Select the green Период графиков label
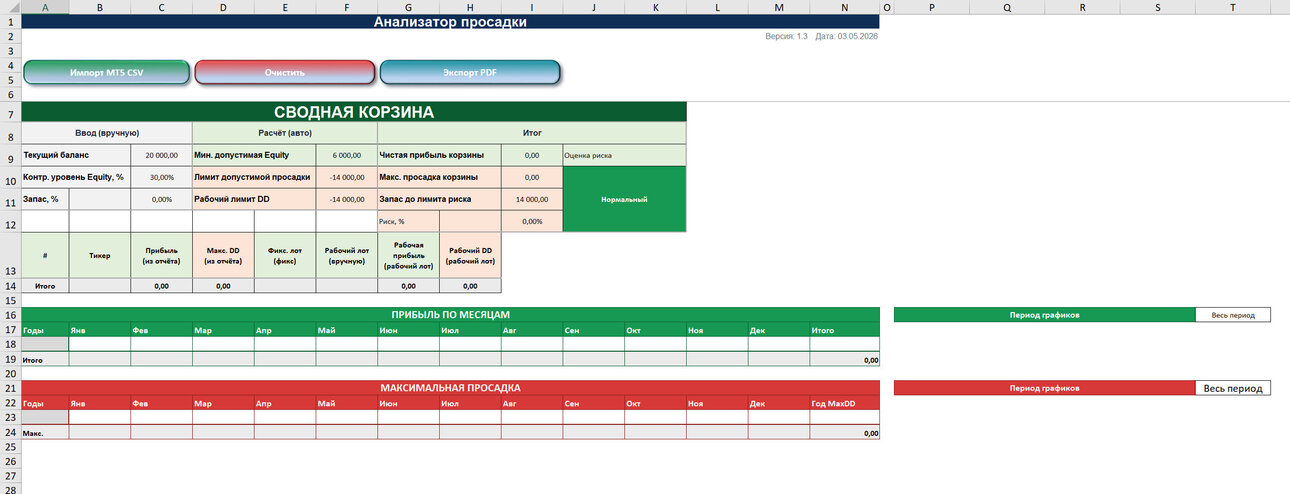1290x494 pixels. point(1044,315)
